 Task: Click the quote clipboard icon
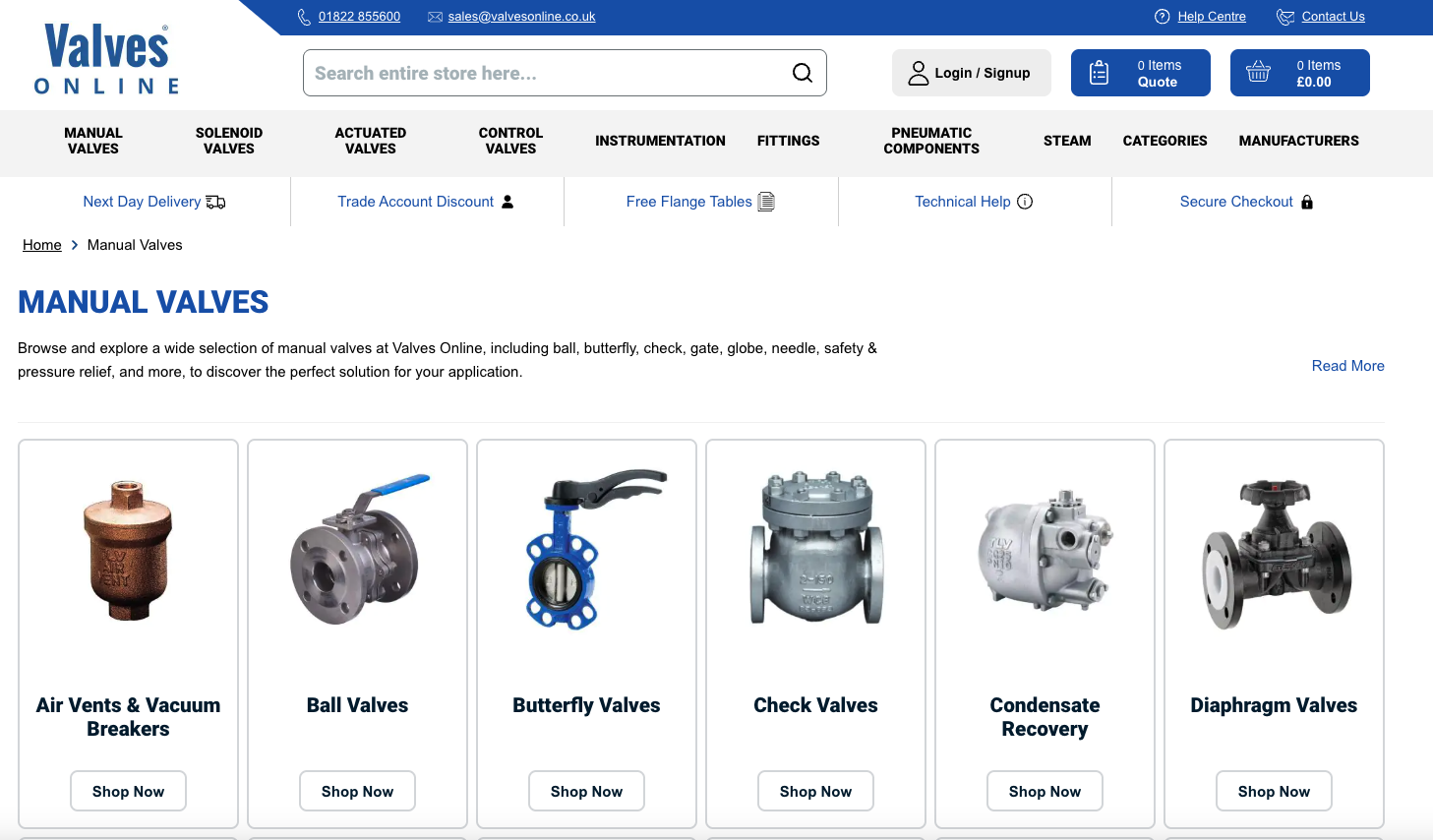point(1100,73)
